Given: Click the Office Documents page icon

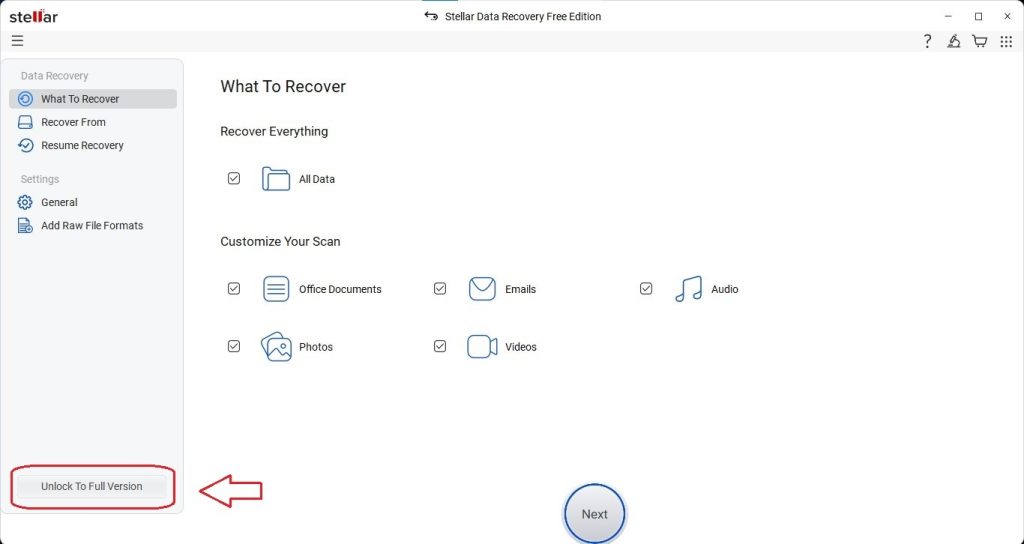Looking at the screenshot, I should point(276,289).
